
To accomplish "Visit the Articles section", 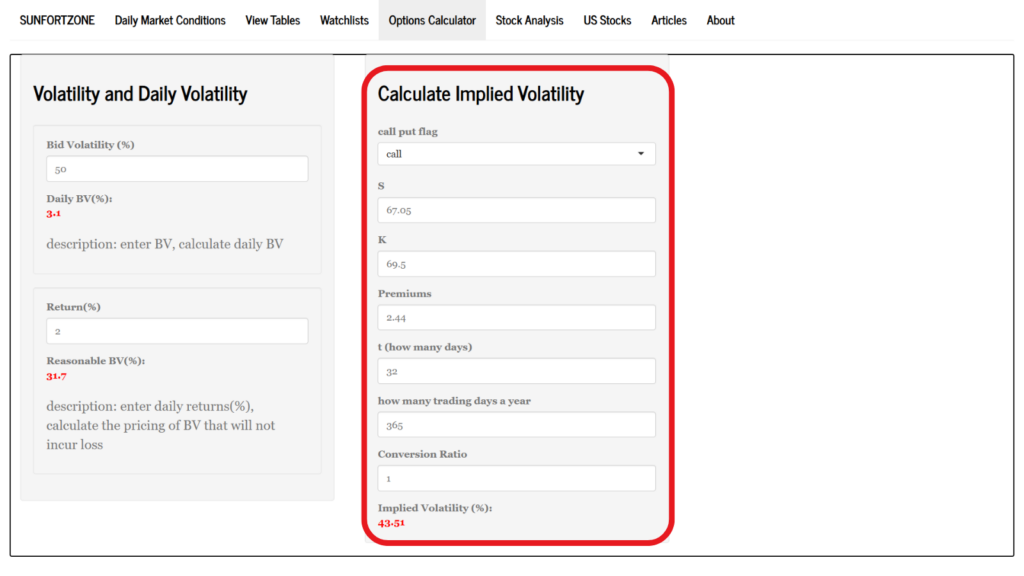I will point(668,19).
